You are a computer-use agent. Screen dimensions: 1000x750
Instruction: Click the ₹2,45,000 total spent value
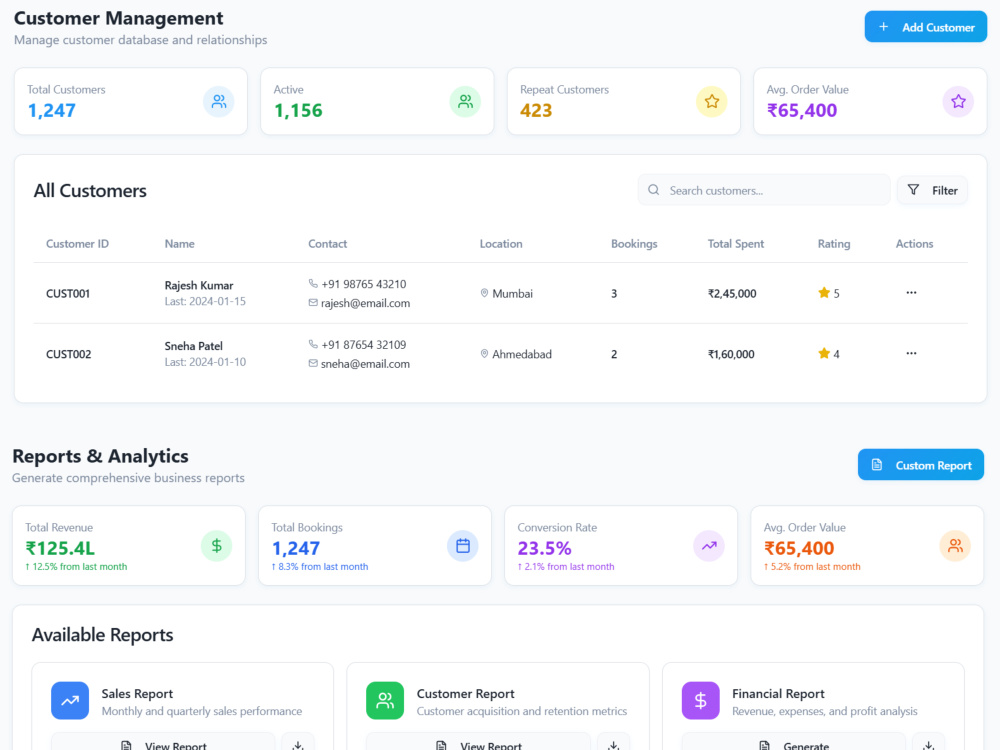point(732,293)
